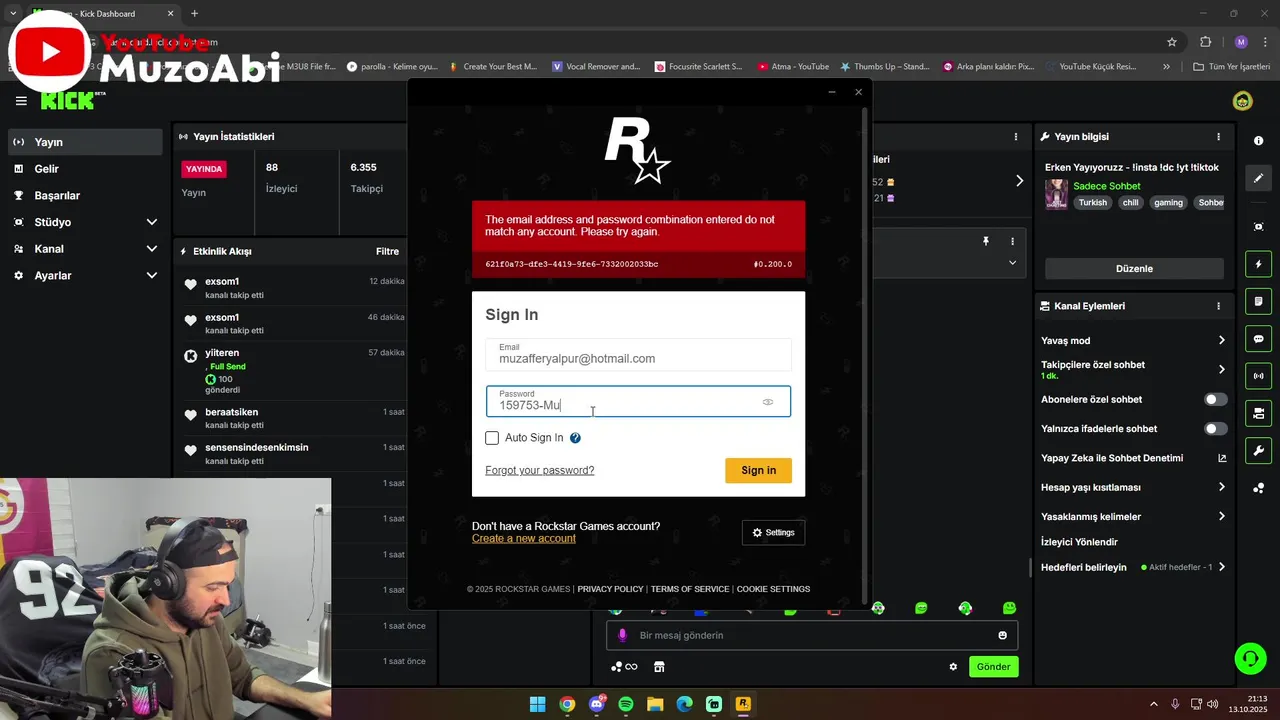Open Yapay Zeka ile Sohbet Denetimi link

[1133, 458]
